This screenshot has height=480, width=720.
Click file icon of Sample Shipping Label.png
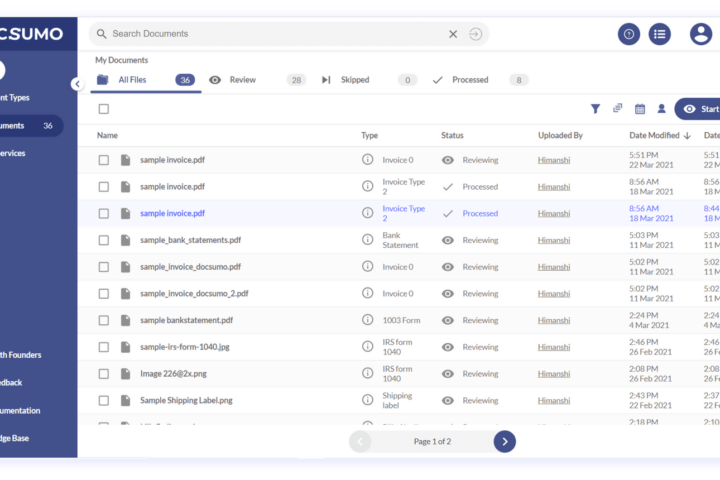(x=125, y=400)
